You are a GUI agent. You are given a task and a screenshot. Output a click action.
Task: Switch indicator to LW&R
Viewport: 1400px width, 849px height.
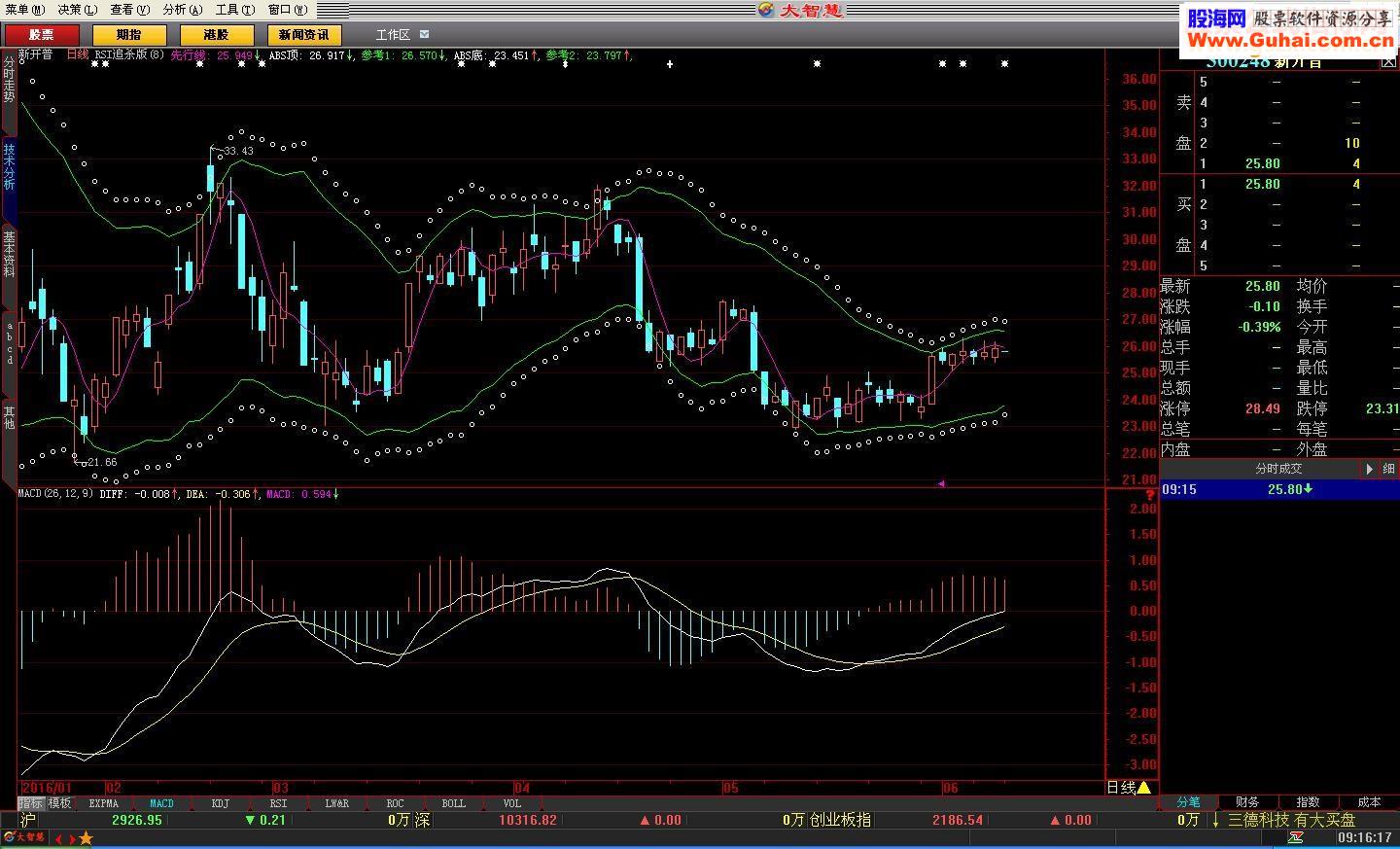click(336, 803)
